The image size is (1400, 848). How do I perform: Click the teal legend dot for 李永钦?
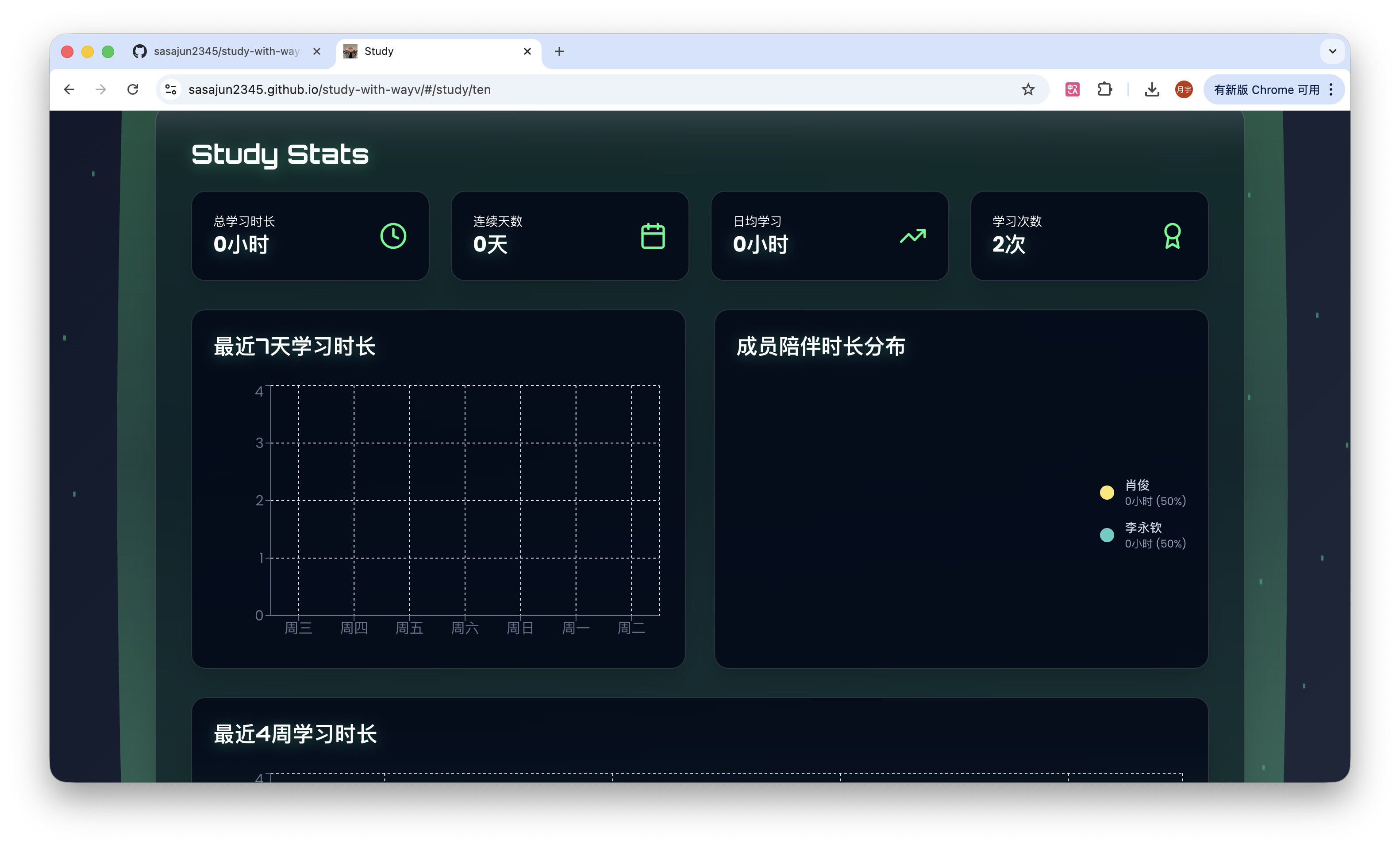[x=1106, y=535]
